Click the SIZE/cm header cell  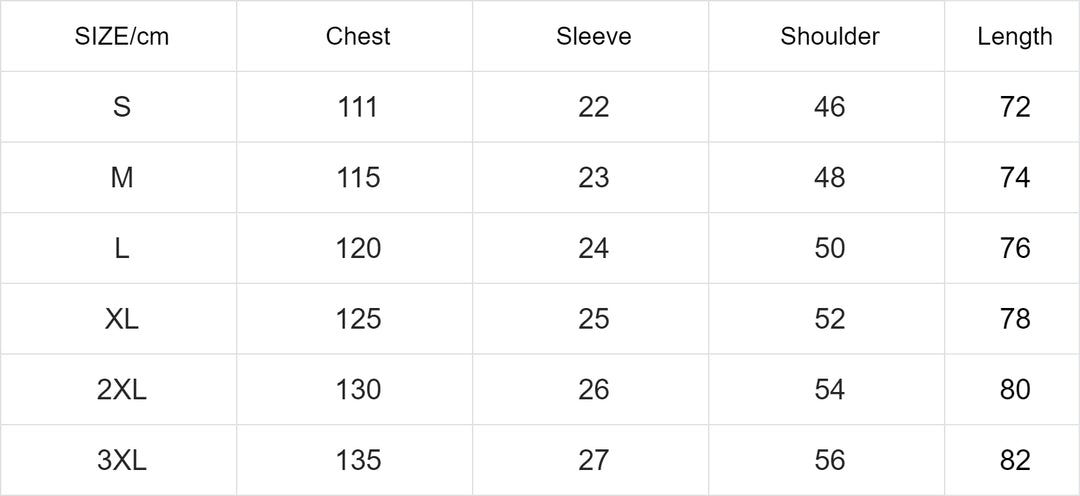point(121,37)
